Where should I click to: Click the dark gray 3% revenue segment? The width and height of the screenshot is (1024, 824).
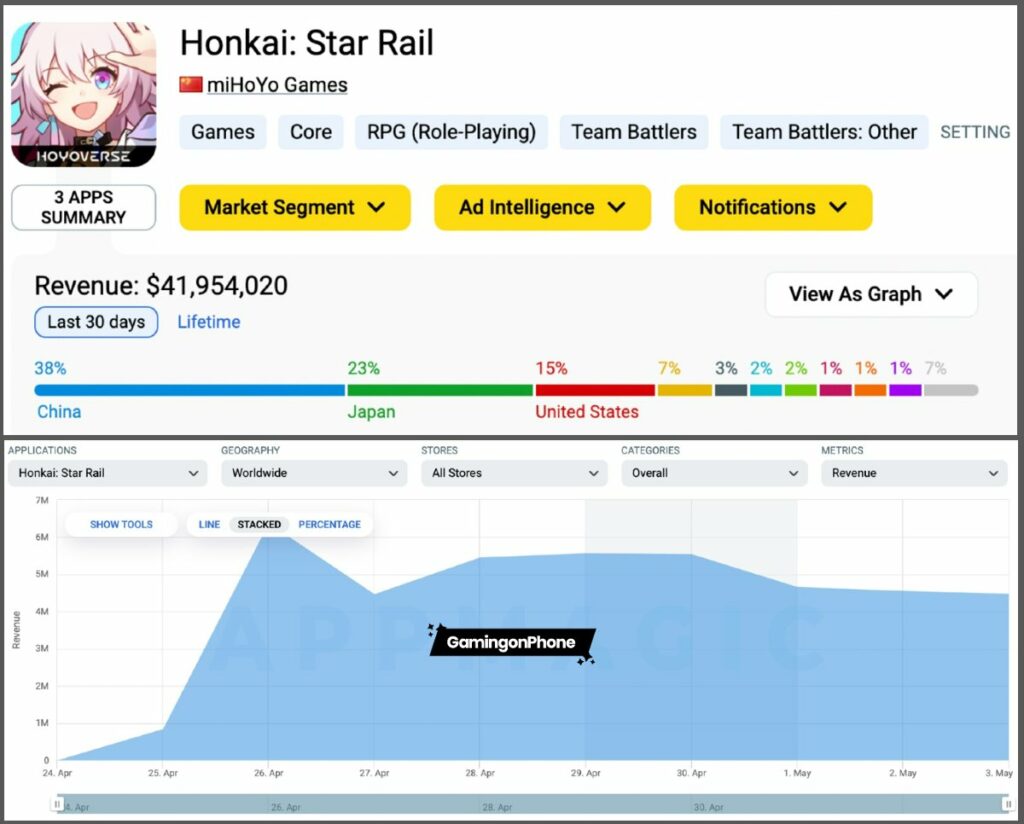click(731, 390)
